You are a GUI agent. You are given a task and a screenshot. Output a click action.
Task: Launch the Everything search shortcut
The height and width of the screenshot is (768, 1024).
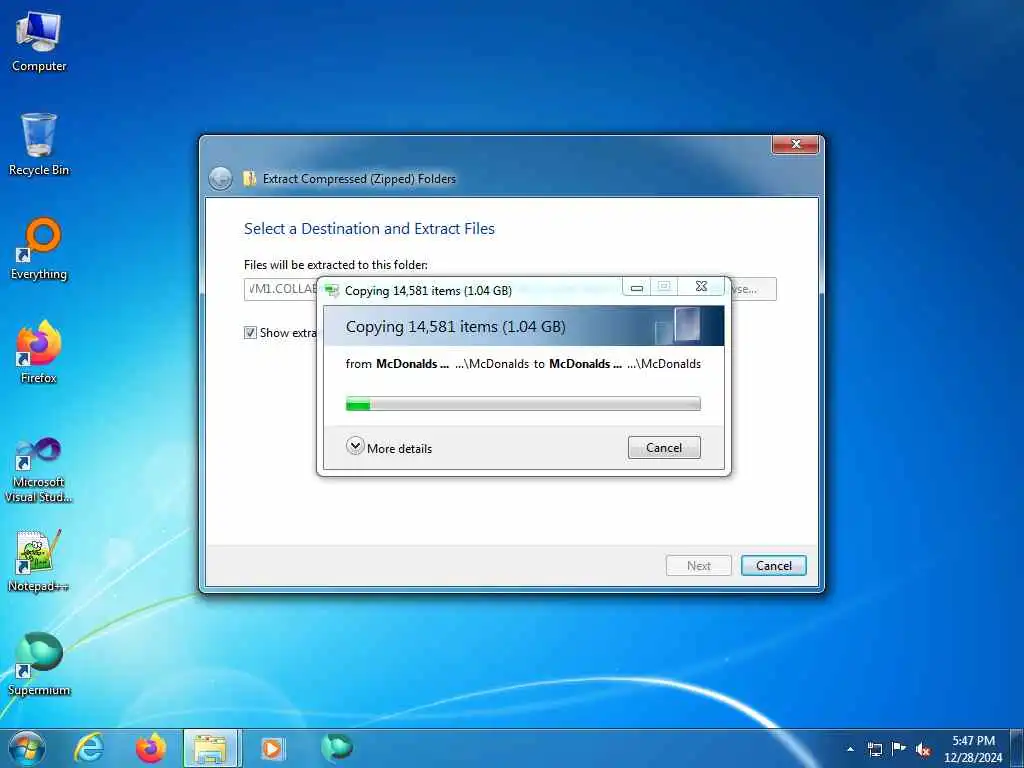tap(39, 249)
